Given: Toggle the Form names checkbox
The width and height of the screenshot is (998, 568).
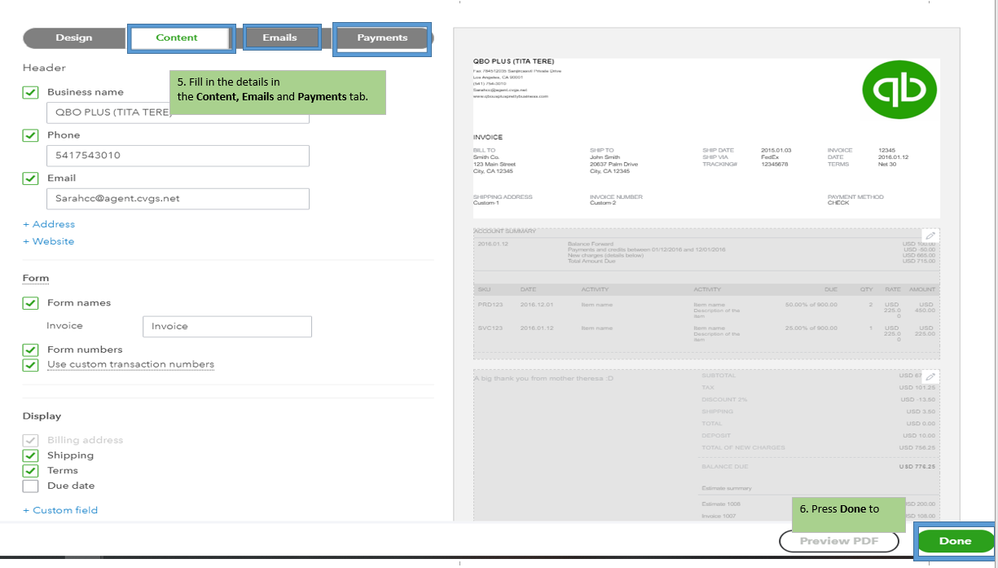Looking at the screenshot, I should (31, 303).
